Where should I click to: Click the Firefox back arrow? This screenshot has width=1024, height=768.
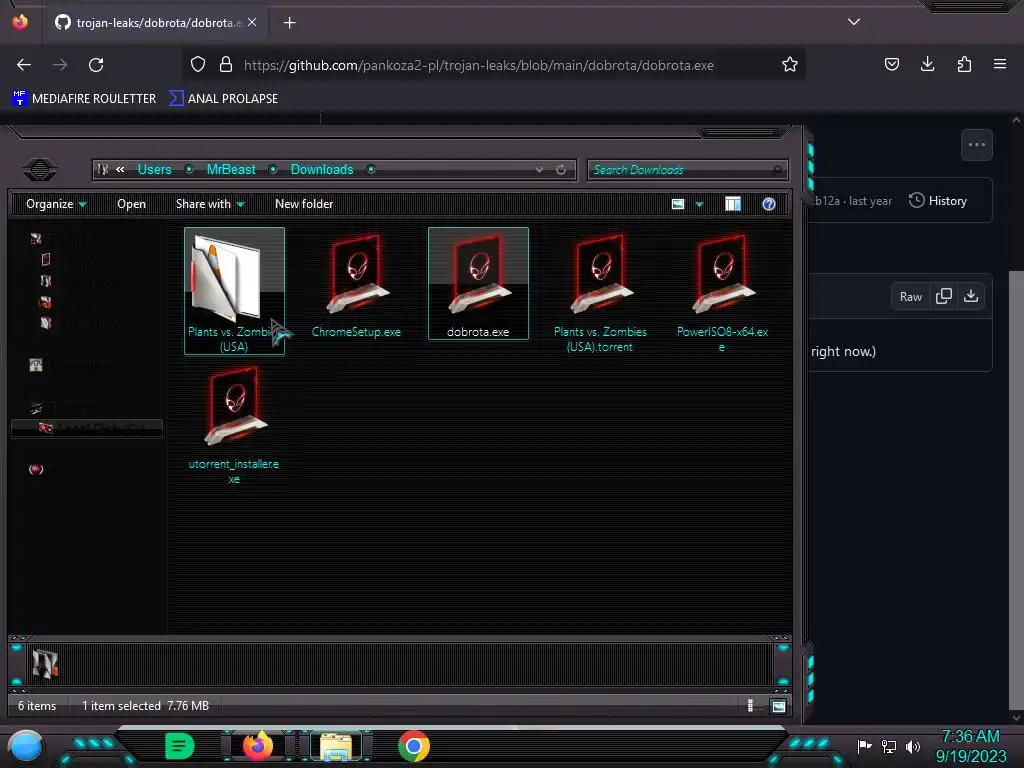click(x=24, y=65)
